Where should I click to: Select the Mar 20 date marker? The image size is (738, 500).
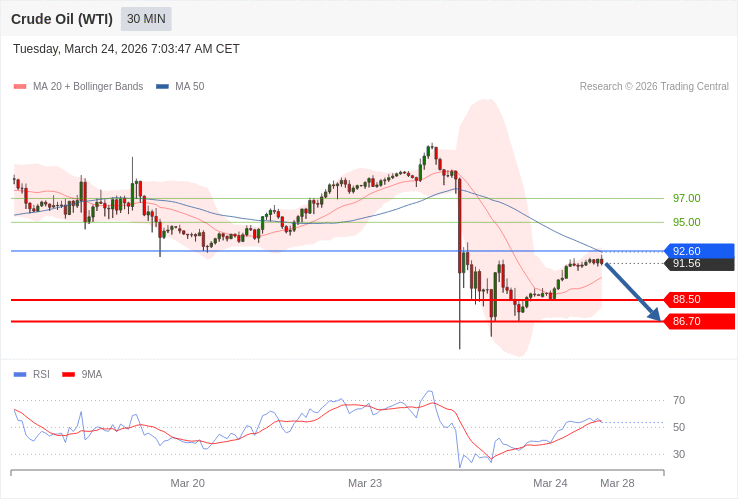[187, 483]
